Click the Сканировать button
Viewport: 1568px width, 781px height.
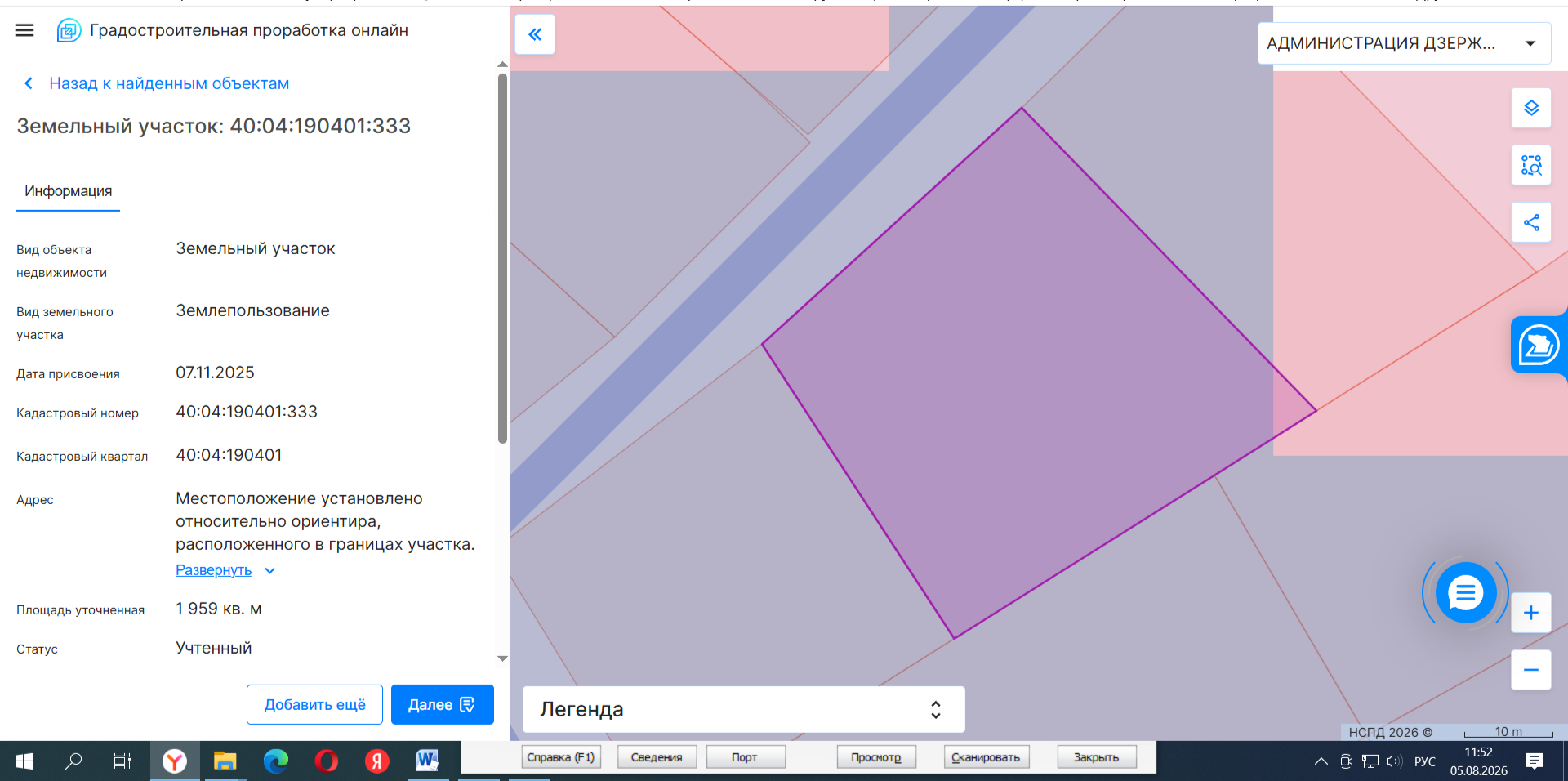(x=986, y=757)
